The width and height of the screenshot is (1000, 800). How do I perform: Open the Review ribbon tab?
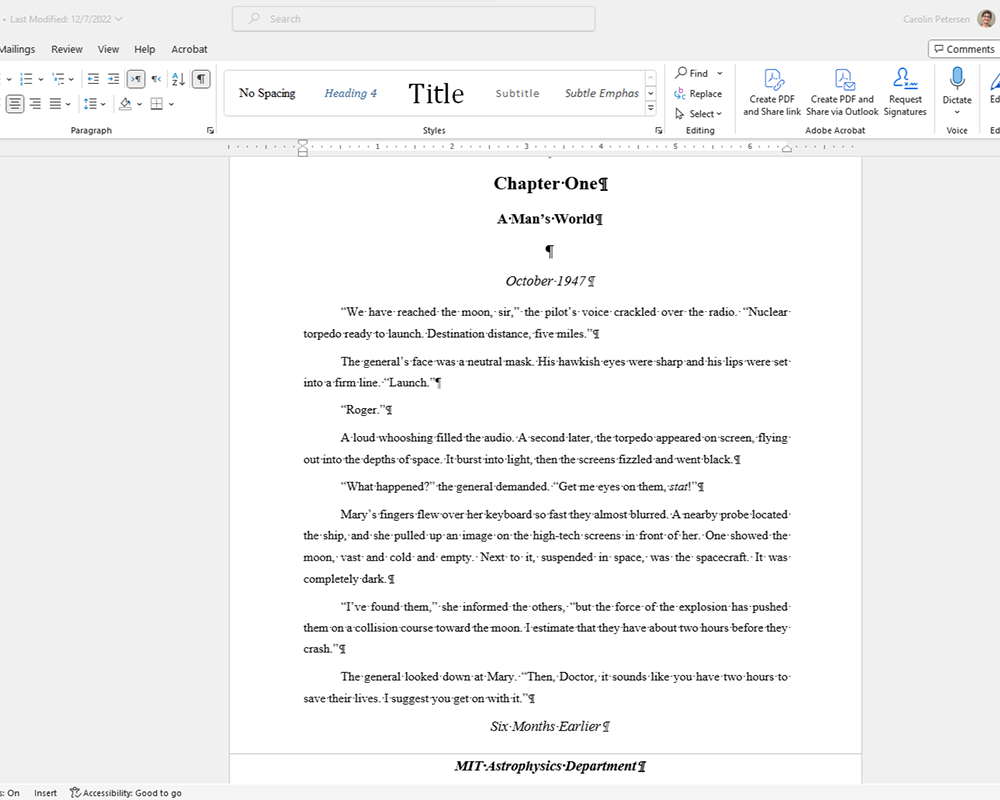[67, 49]
